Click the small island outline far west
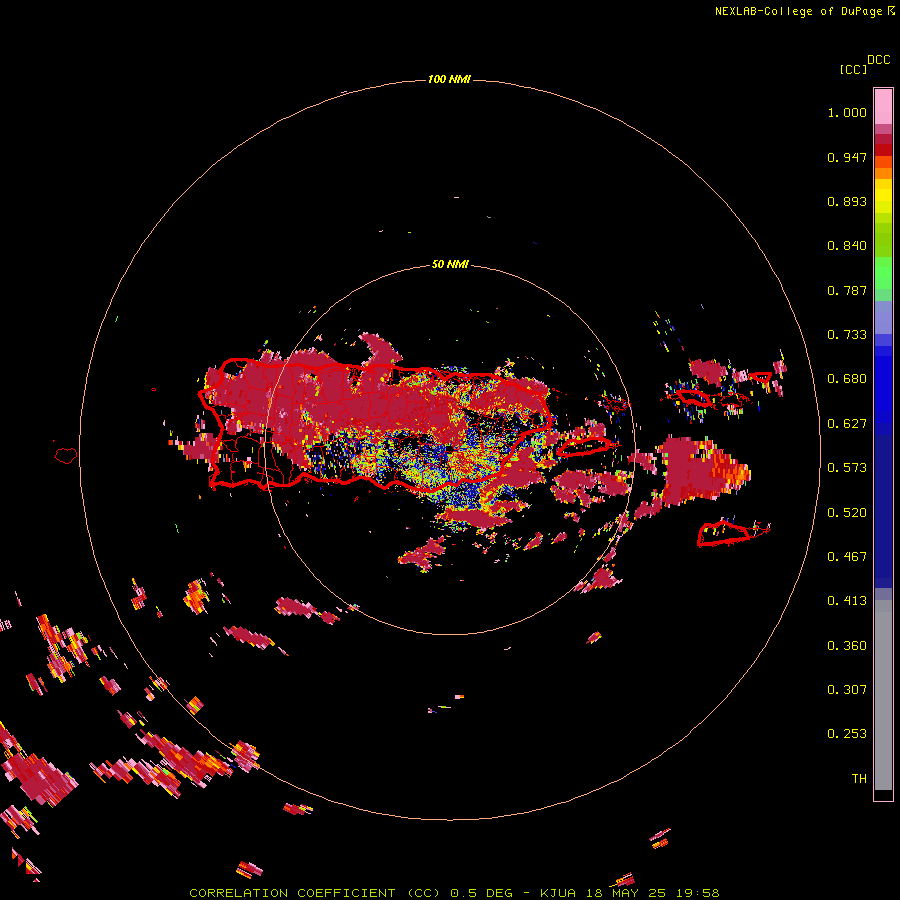This screenshot has height=900, width=900. [66, 455]
